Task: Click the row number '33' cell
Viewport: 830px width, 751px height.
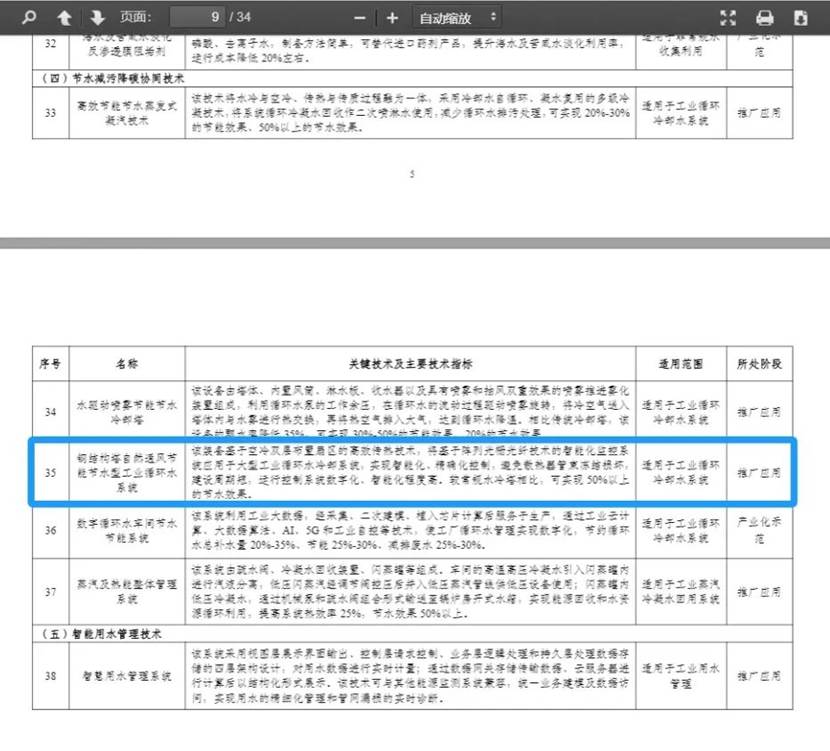Action: (x=50, y=113)
